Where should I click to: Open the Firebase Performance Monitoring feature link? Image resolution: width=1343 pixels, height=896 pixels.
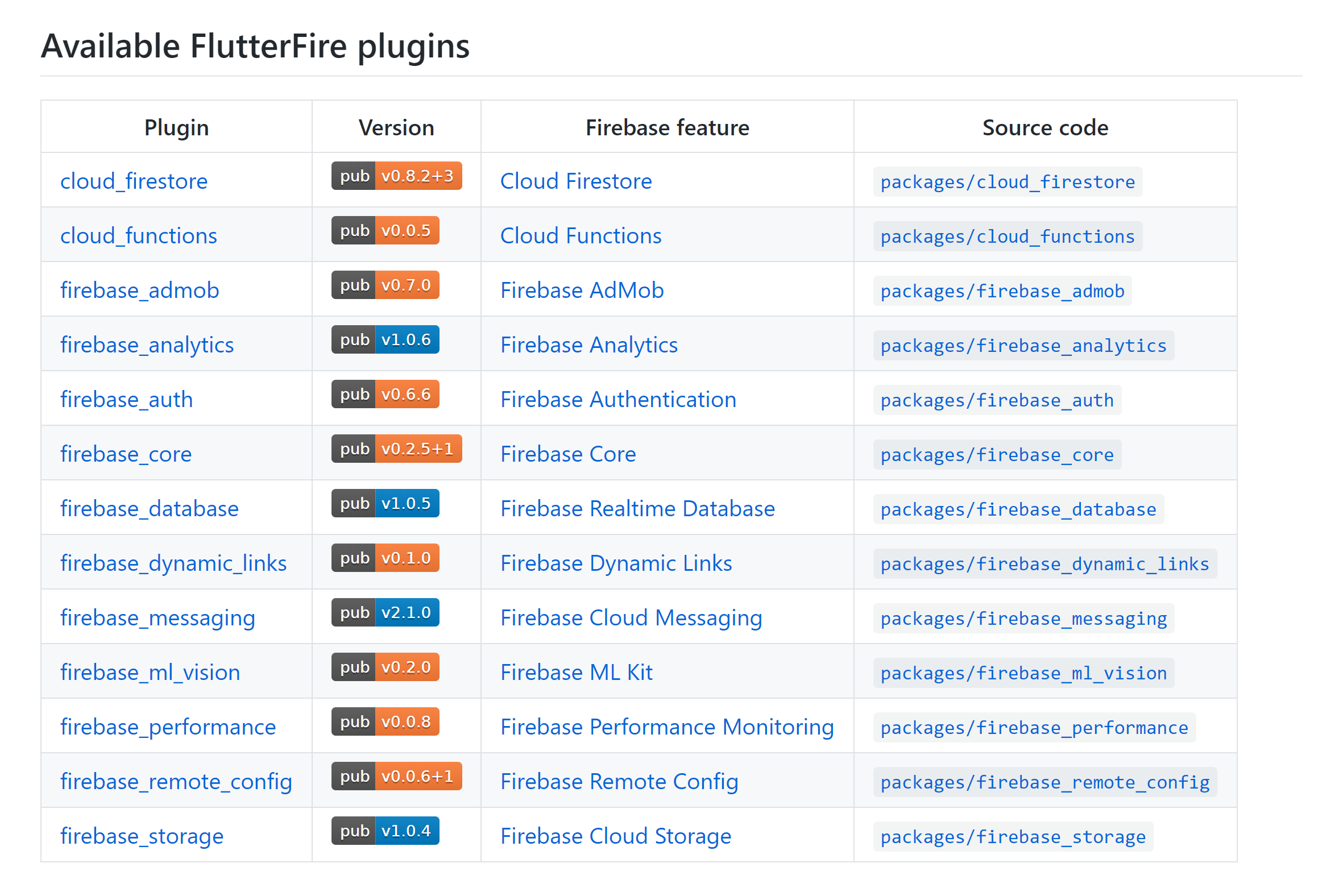pyautogui.click(x=667, y=727)
